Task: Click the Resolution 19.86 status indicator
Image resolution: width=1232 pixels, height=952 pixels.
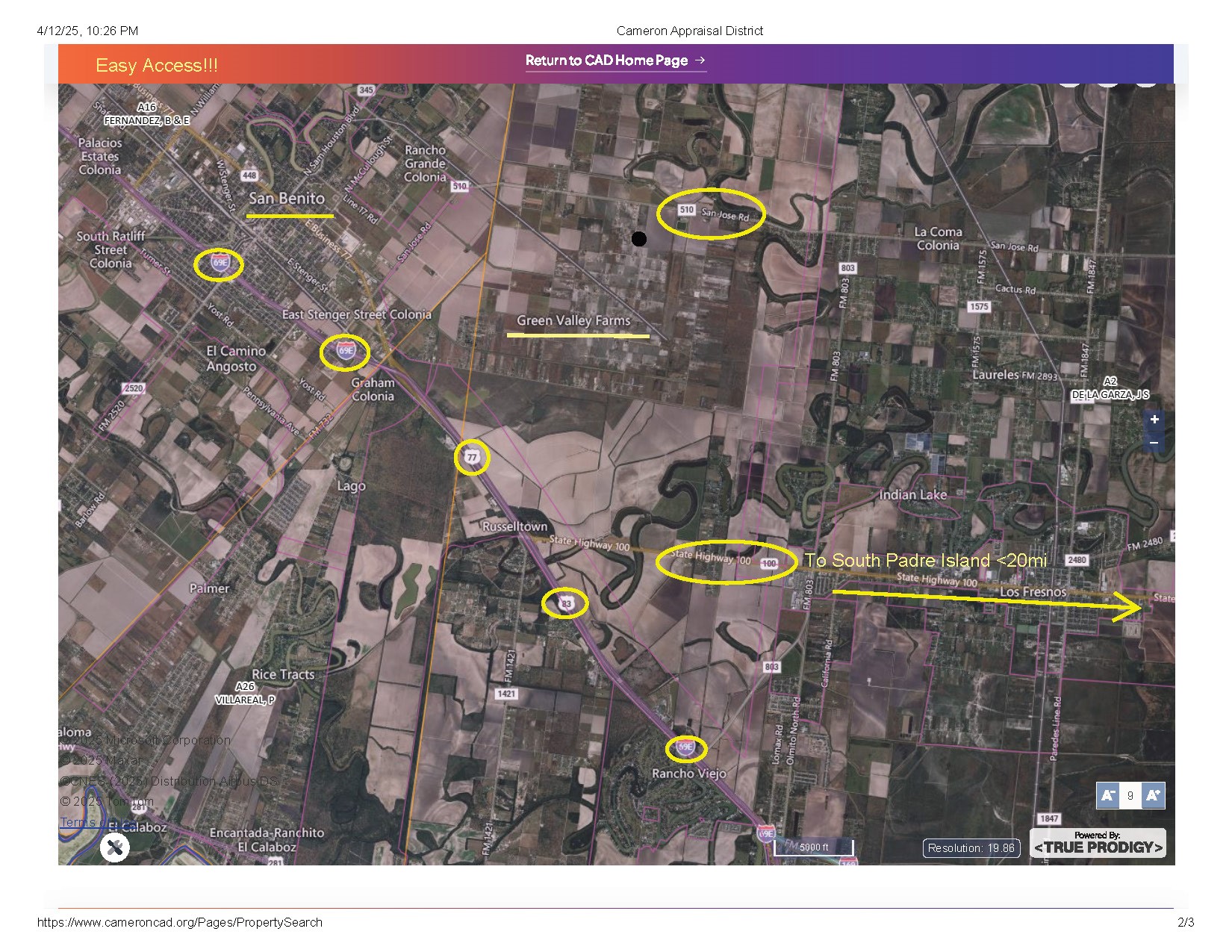Action: tap(971, 847)
